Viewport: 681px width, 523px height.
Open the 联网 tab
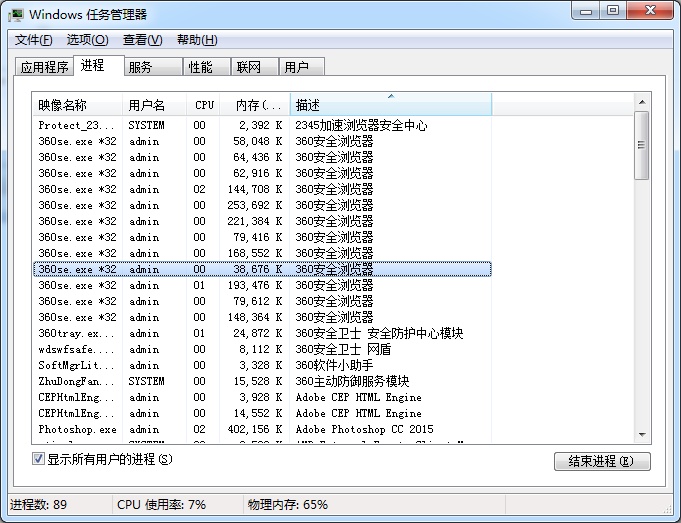point(255,67)
